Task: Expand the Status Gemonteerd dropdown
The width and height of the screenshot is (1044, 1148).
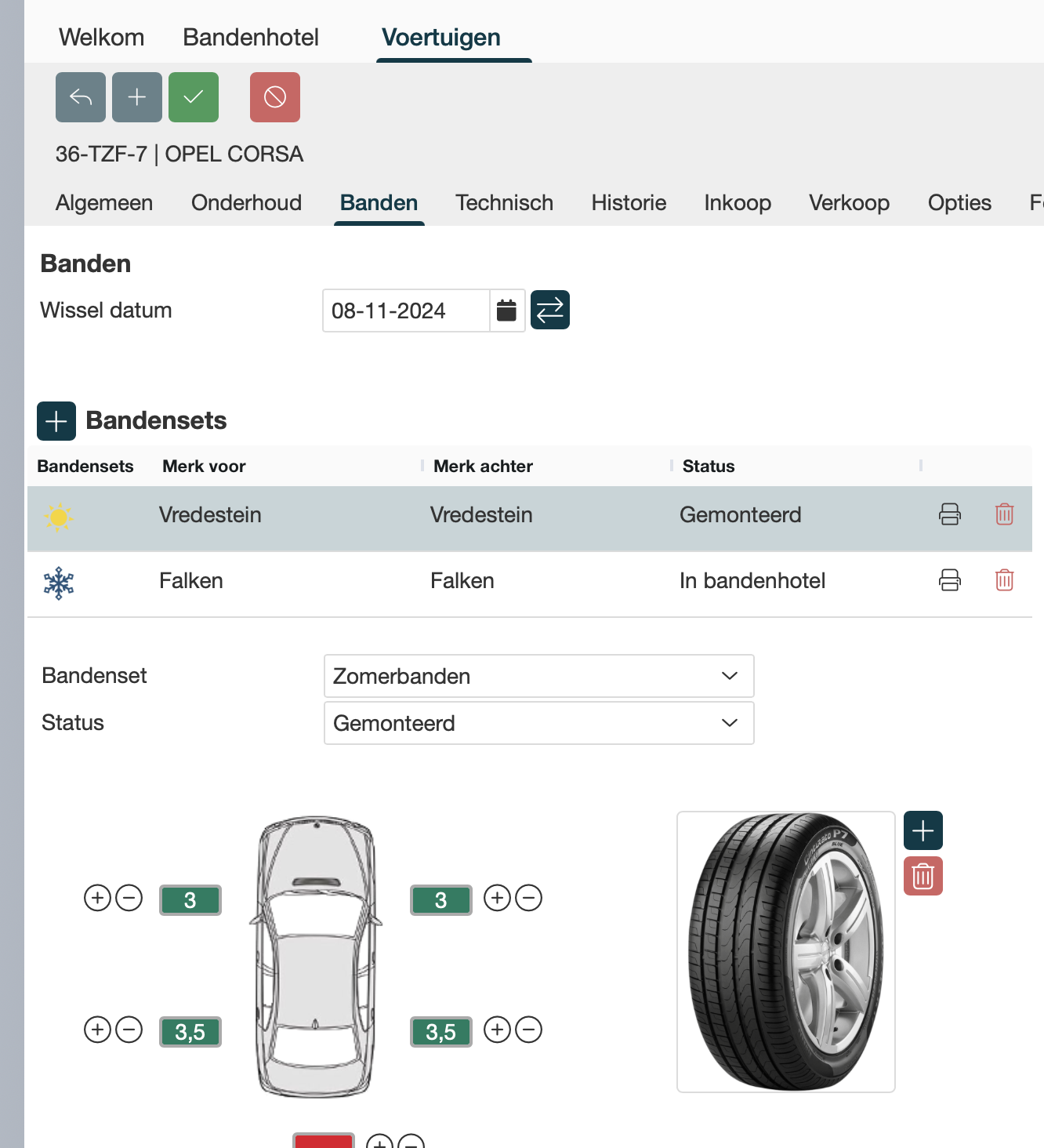Action: [x=538, y=723]
